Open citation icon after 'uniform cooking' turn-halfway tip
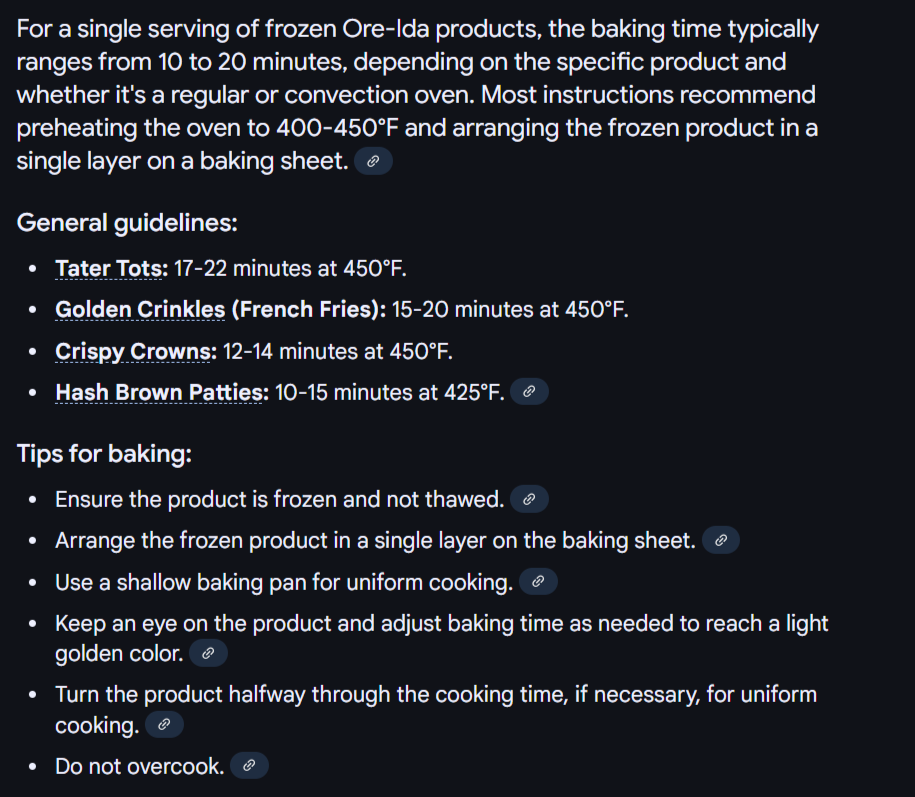915x797 pixels. [x=164, y=725]
